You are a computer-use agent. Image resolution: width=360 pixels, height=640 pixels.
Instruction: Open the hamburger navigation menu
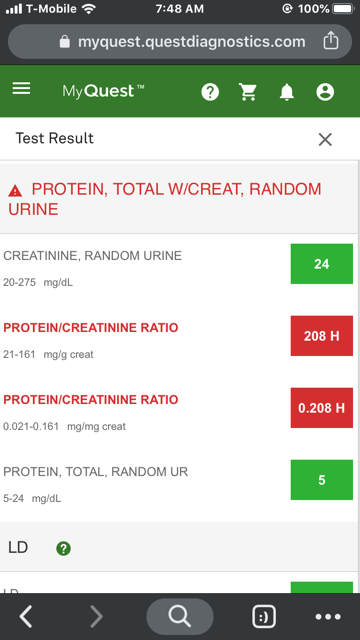[x=21, y=88]
